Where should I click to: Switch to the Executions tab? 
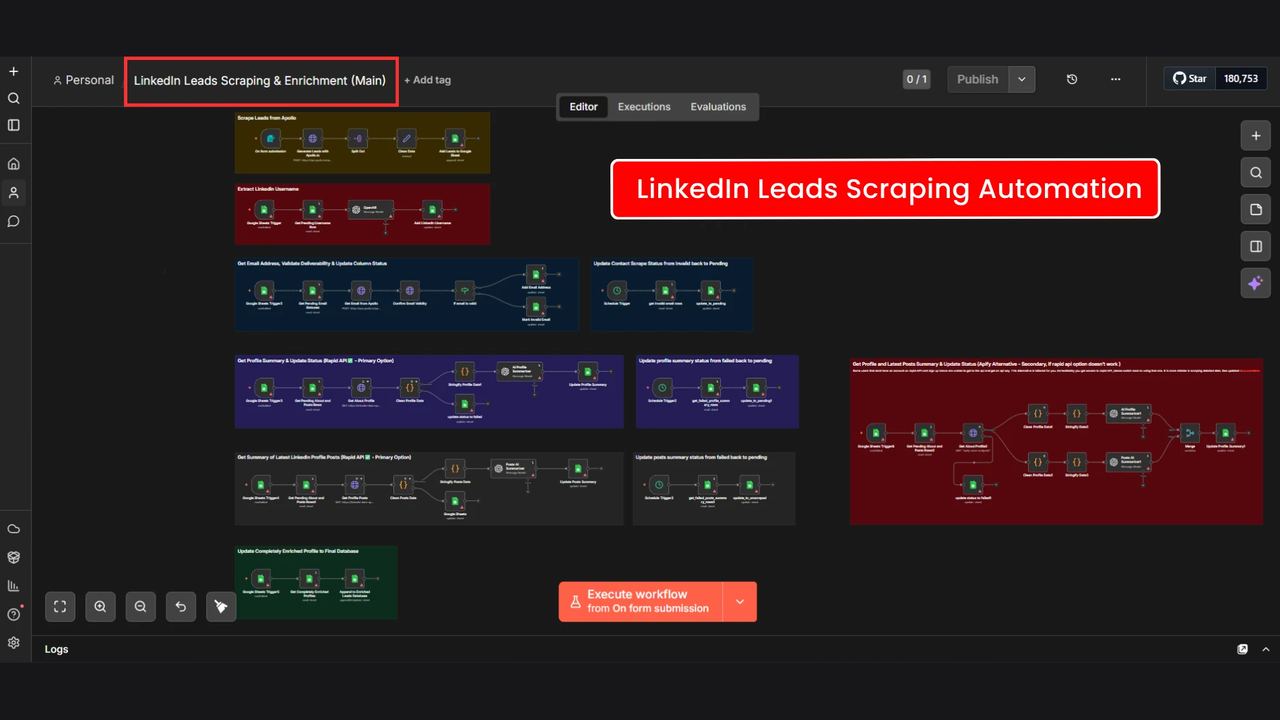point(644,107)
